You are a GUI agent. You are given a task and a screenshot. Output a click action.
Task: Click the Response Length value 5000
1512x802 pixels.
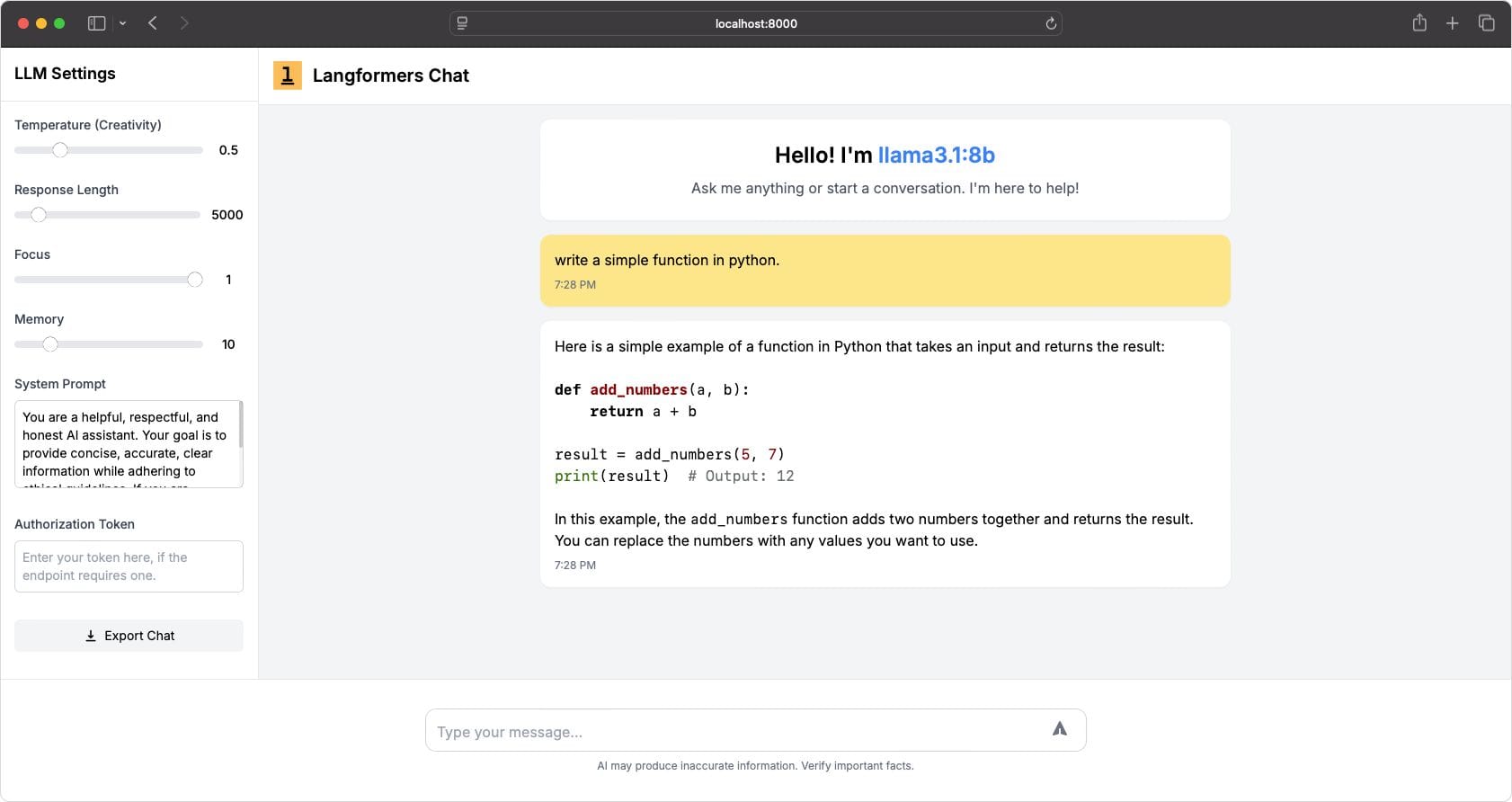click(227, 215)
